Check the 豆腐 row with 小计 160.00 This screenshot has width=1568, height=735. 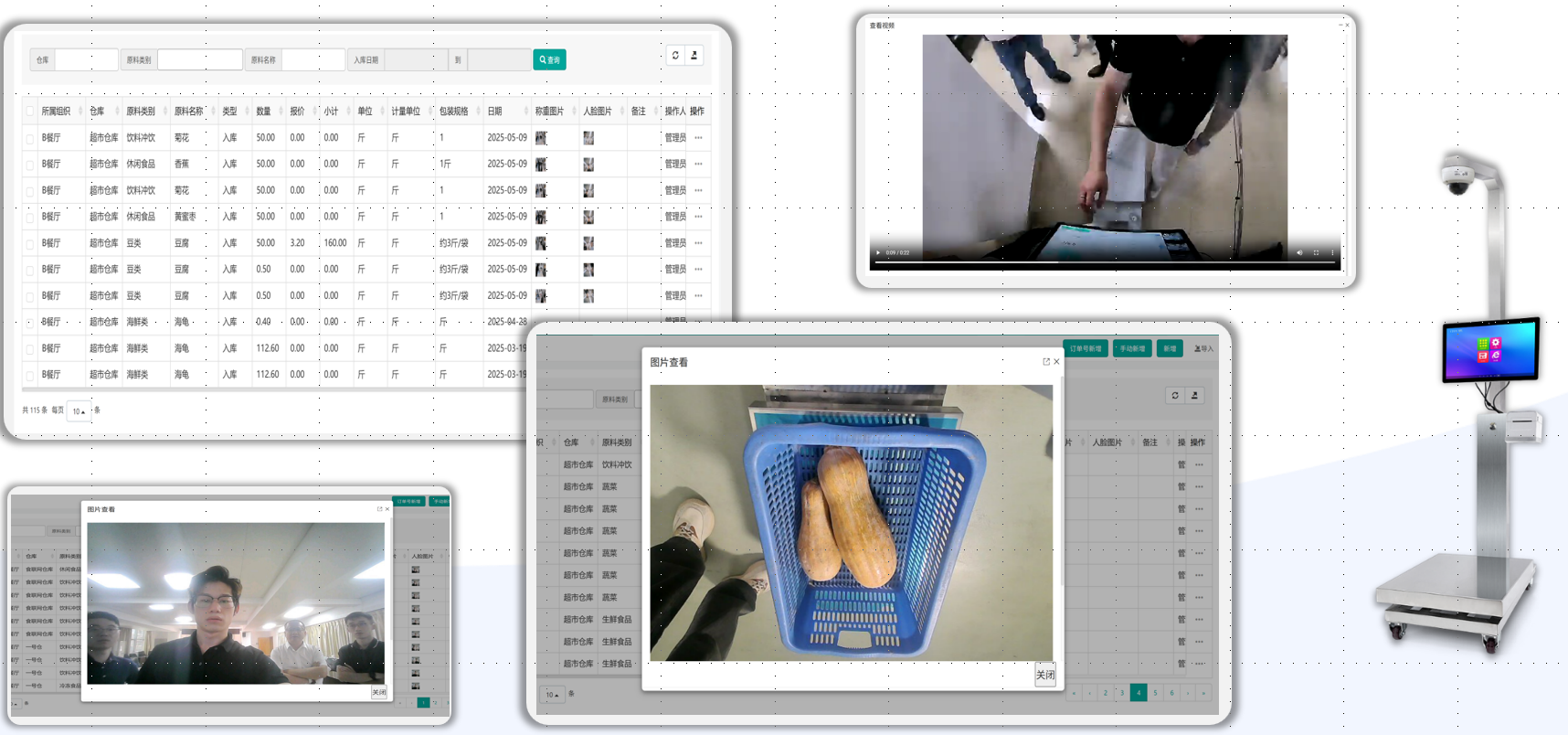tap(30, 244)
